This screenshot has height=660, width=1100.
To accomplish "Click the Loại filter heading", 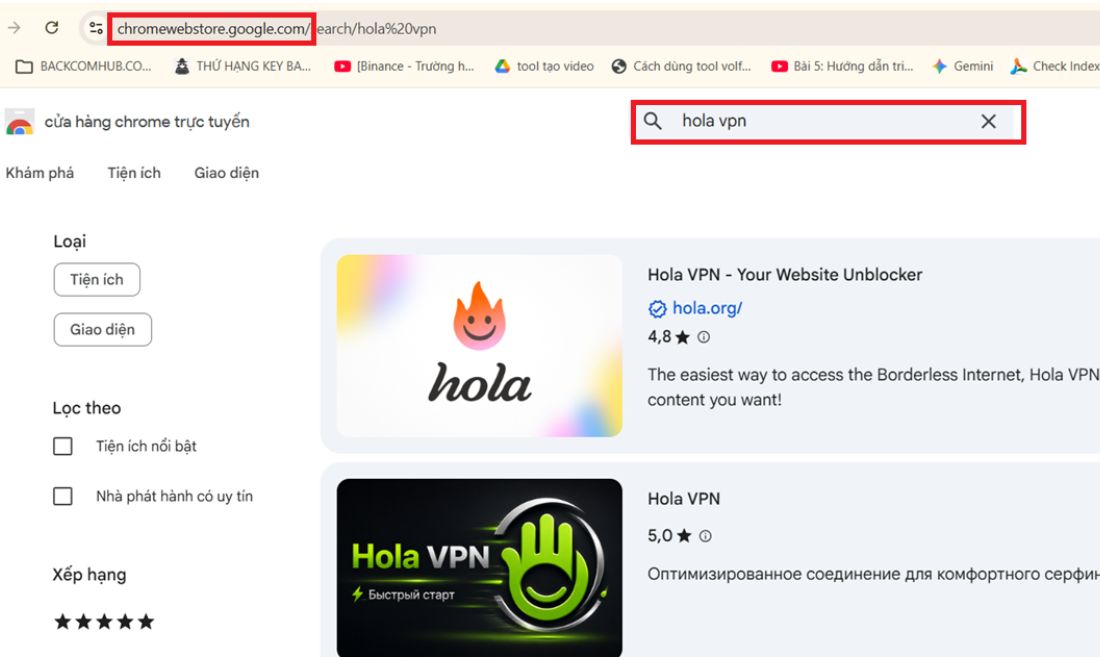I will pos(69,241).
